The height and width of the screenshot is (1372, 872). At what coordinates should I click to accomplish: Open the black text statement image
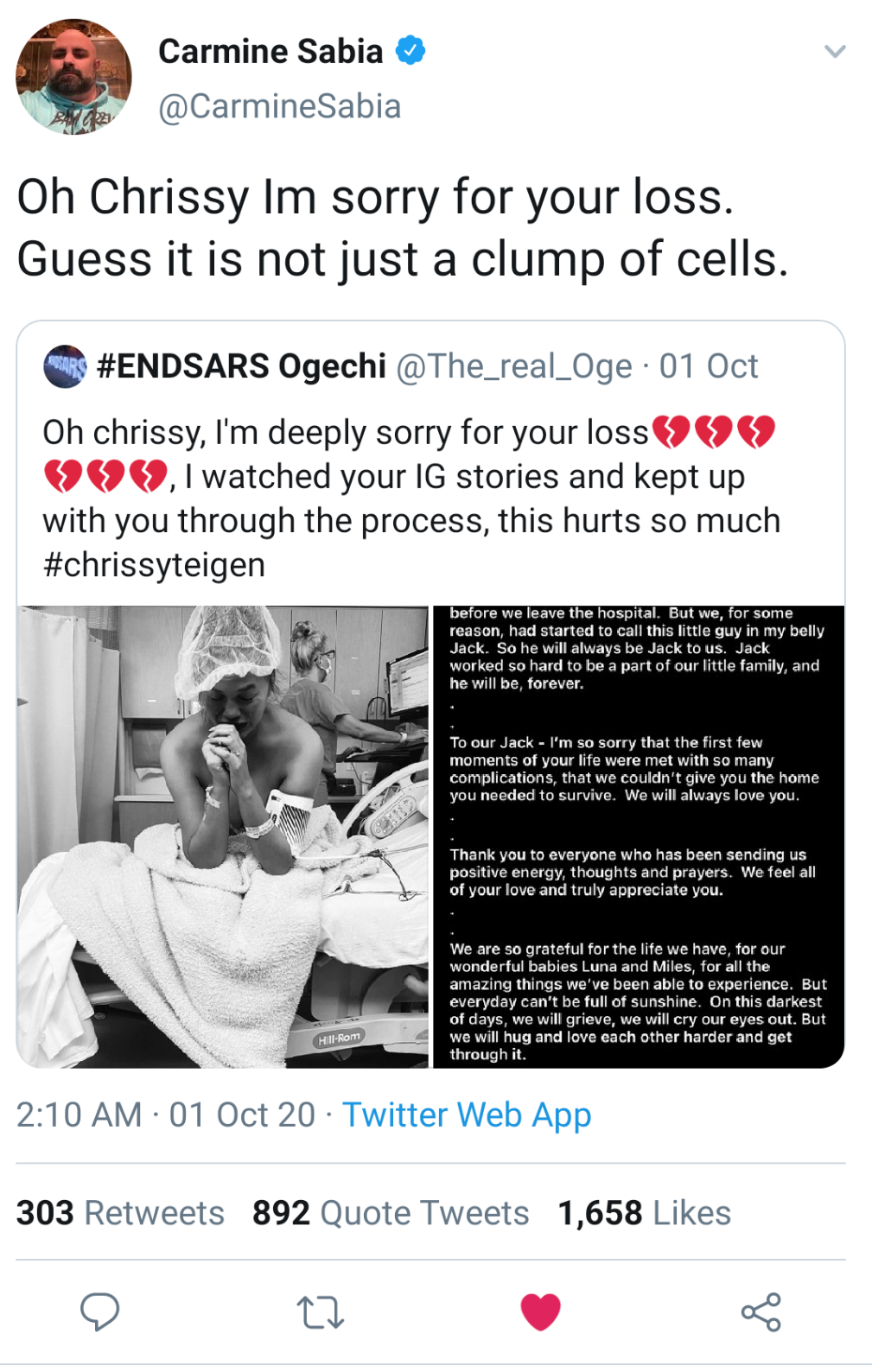[x=638, y=836]
